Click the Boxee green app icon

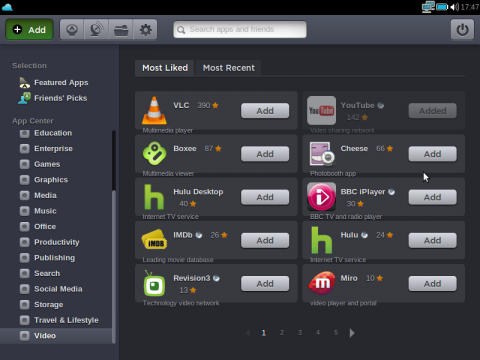[154, 153]
